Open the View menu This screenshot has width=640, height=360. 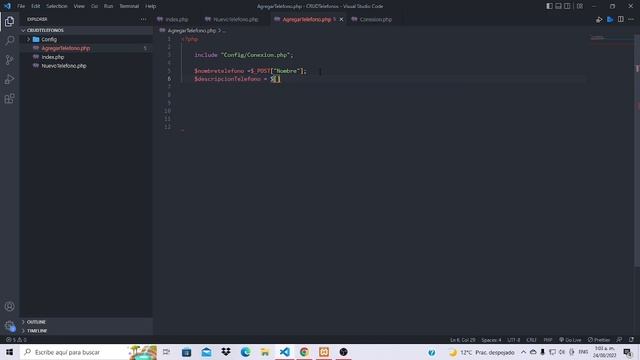tap(79, 6)
